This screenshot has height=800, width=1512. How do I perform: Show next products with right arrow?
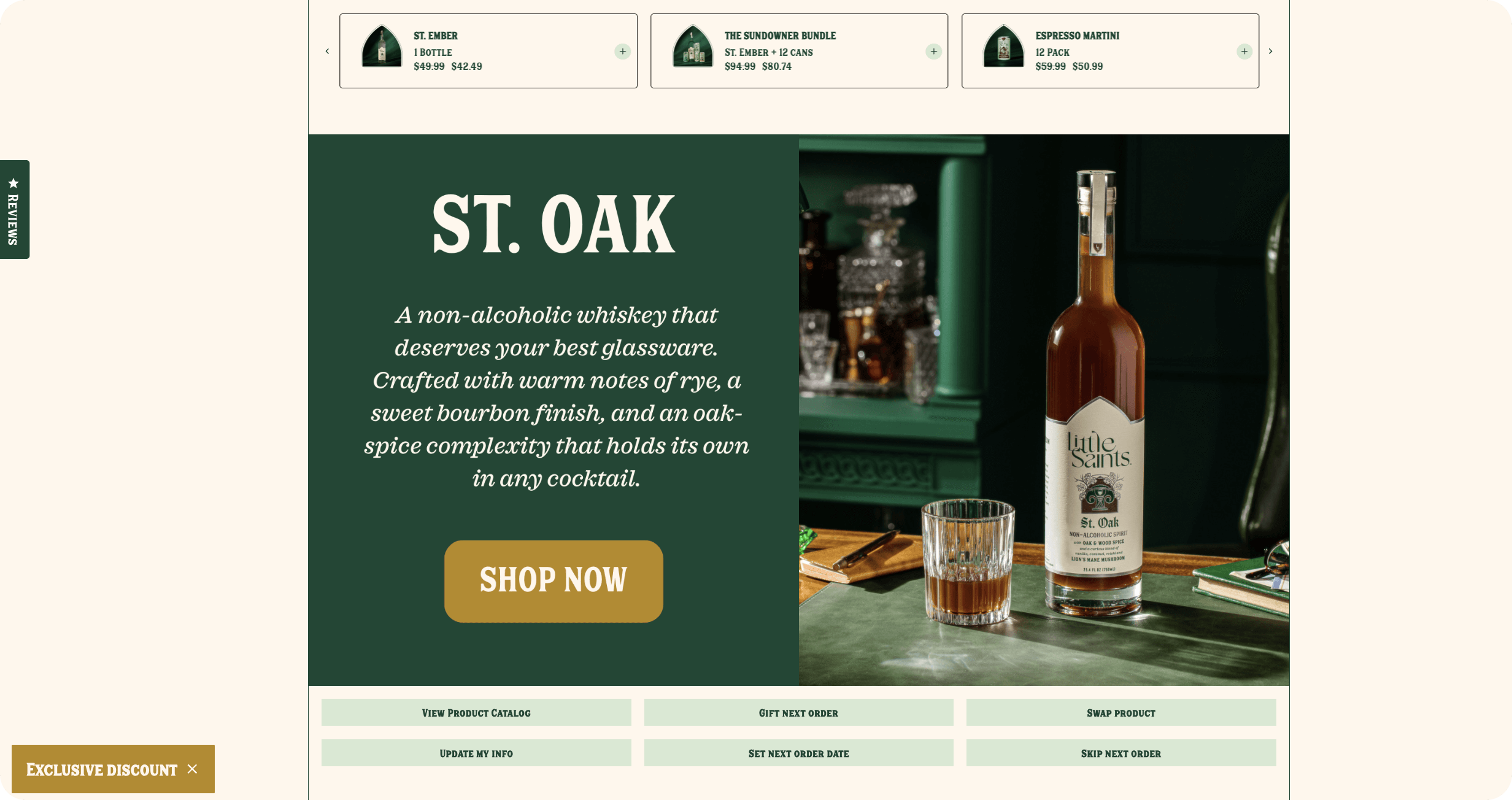[x=1270, y=52]
